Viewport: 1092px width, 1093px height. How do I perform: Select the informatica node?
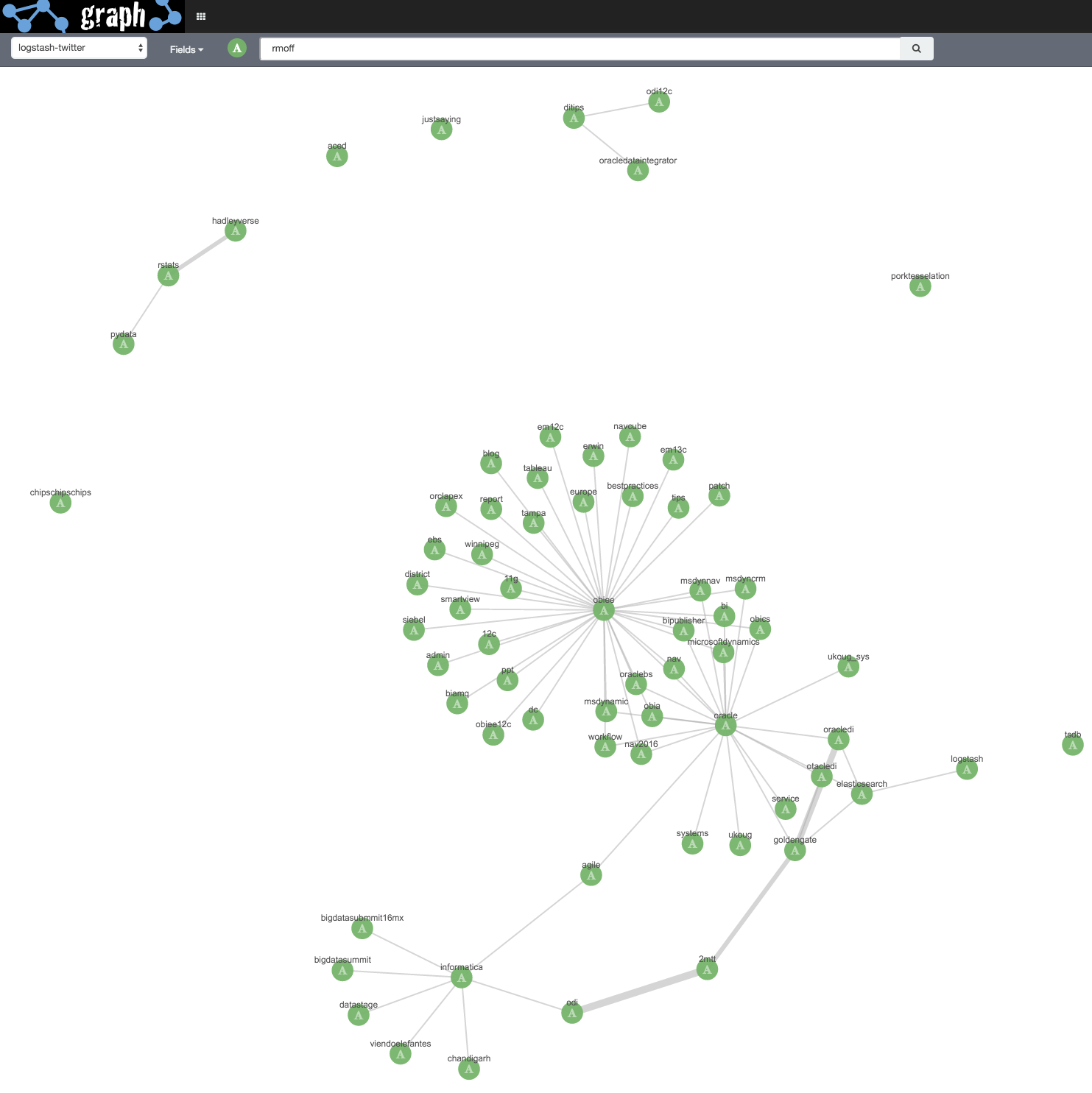(x=461, y=977)
